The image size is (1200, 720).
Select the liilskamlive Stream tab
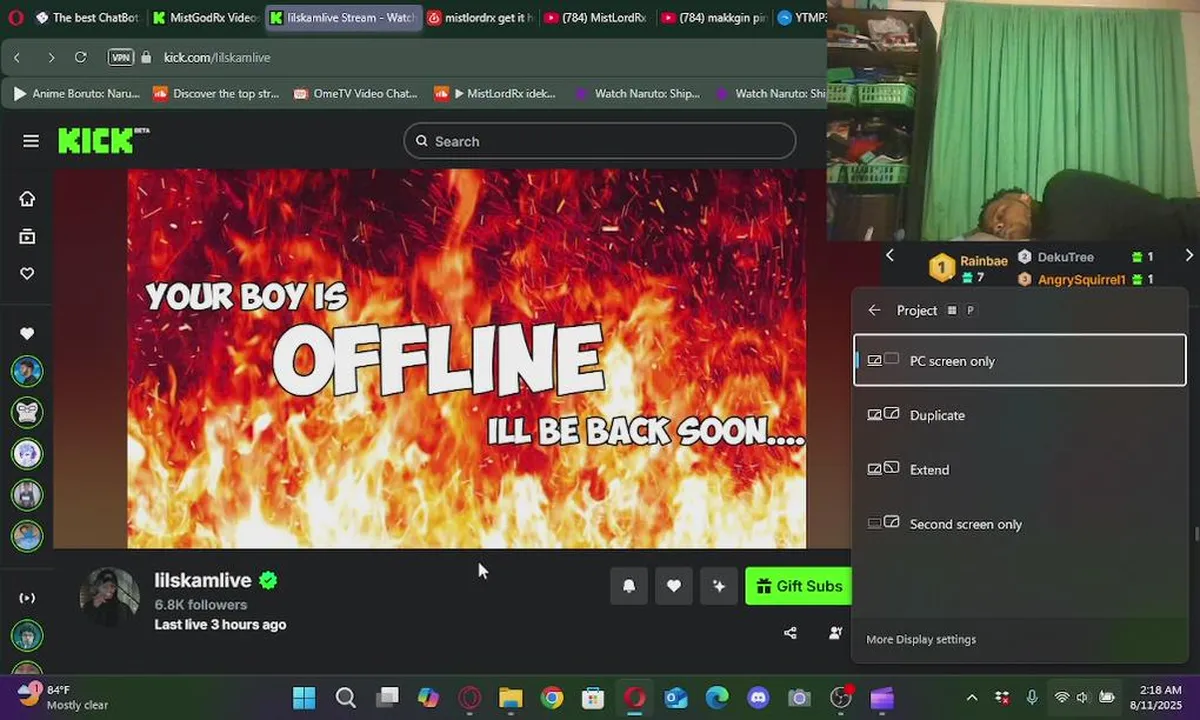click(x=343, y=18)
